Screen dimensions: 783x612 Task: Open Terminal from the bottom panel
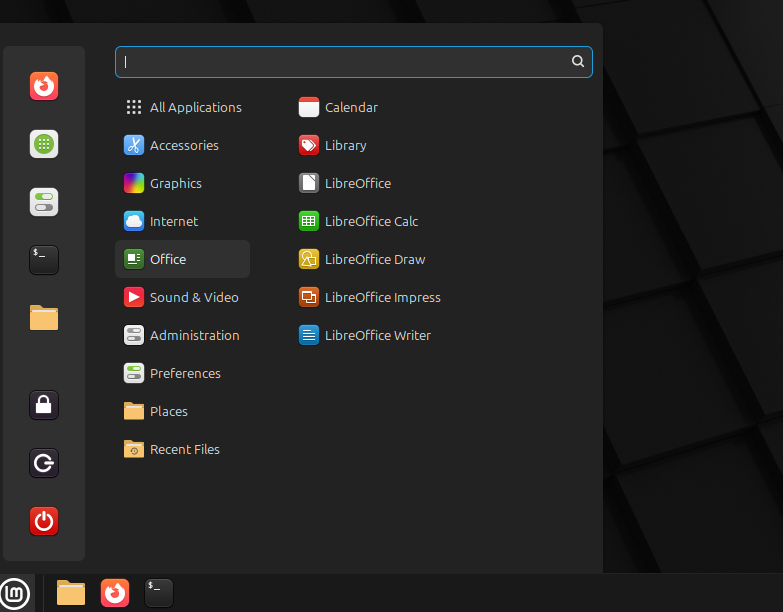point(159,593)
